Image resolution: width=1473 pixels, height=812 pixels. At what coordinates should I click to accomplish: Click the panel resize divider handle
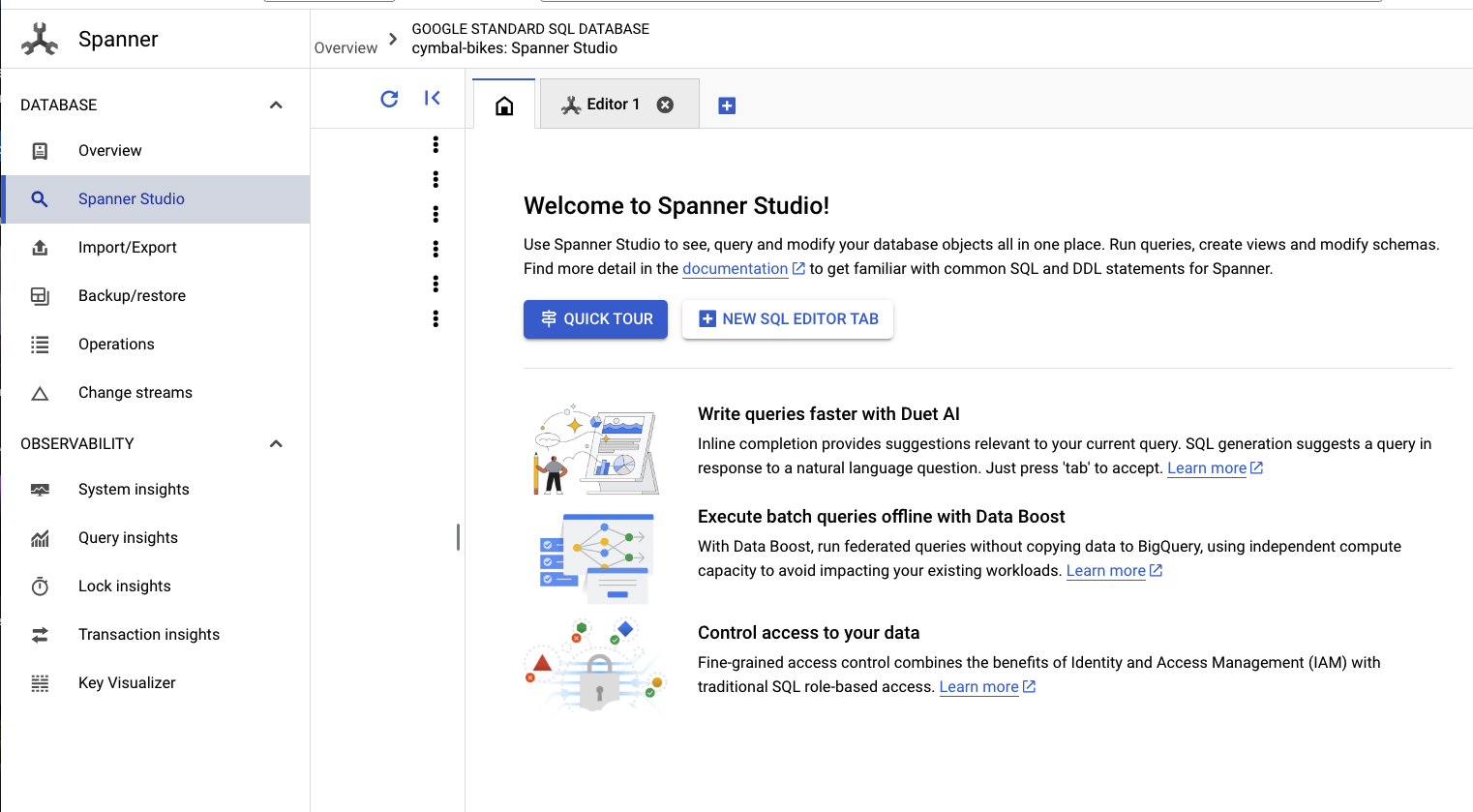[458, 537]
